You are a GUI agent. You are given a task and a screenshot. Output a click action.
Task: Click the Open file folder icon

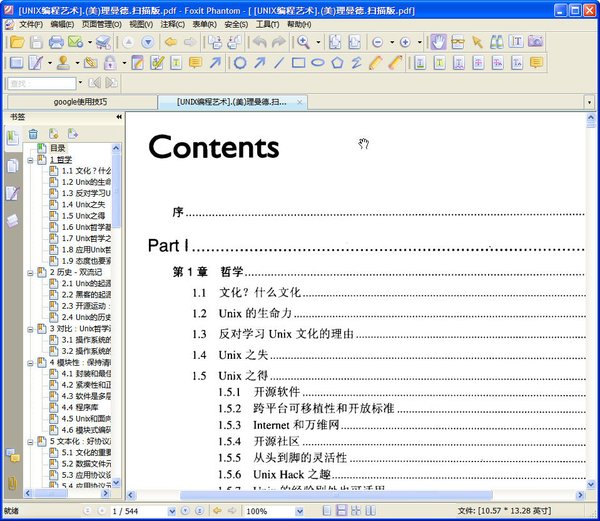point(16,42)
